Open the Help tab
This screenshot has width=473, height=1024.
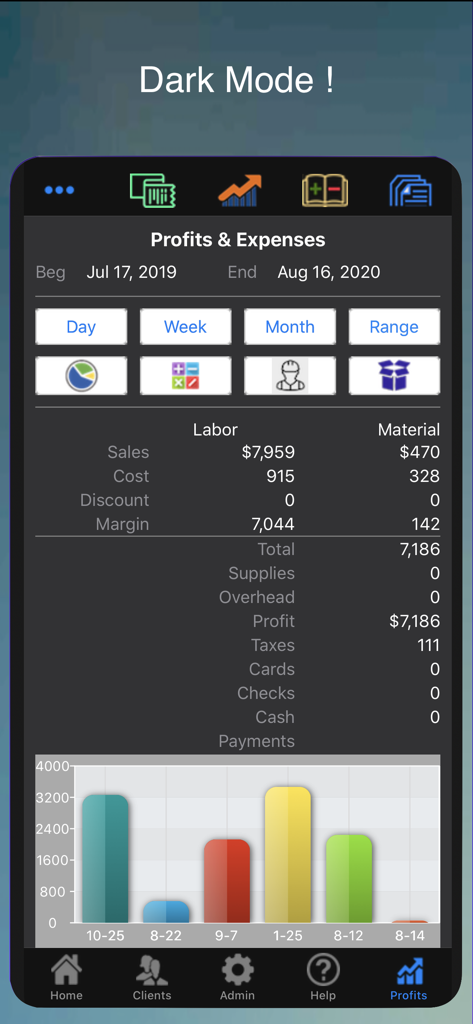(323, 978)
